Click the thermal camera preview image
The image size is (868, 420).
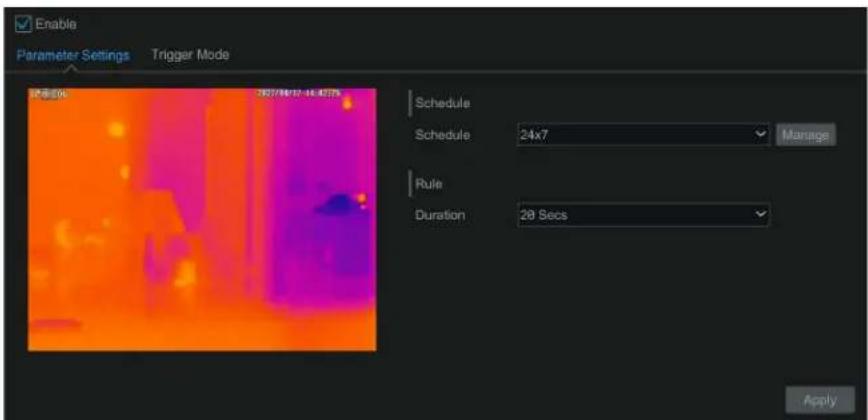202,219
